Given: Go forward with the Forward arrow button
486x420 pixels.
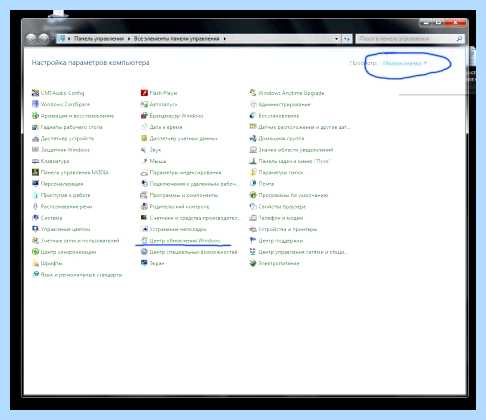Looking at the screenshot, I should pos(44,38).
